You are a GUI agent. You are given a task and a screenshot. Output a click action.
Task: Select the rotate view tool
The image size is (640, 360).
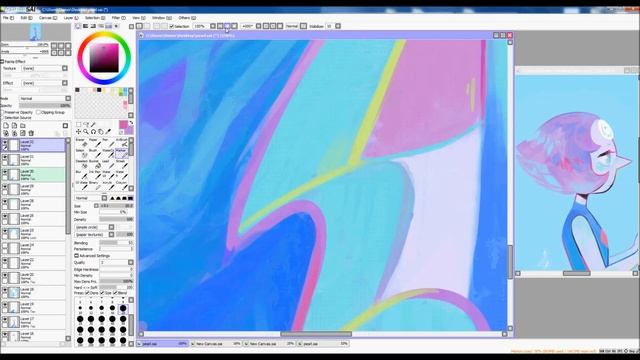[x=93, y=132]
